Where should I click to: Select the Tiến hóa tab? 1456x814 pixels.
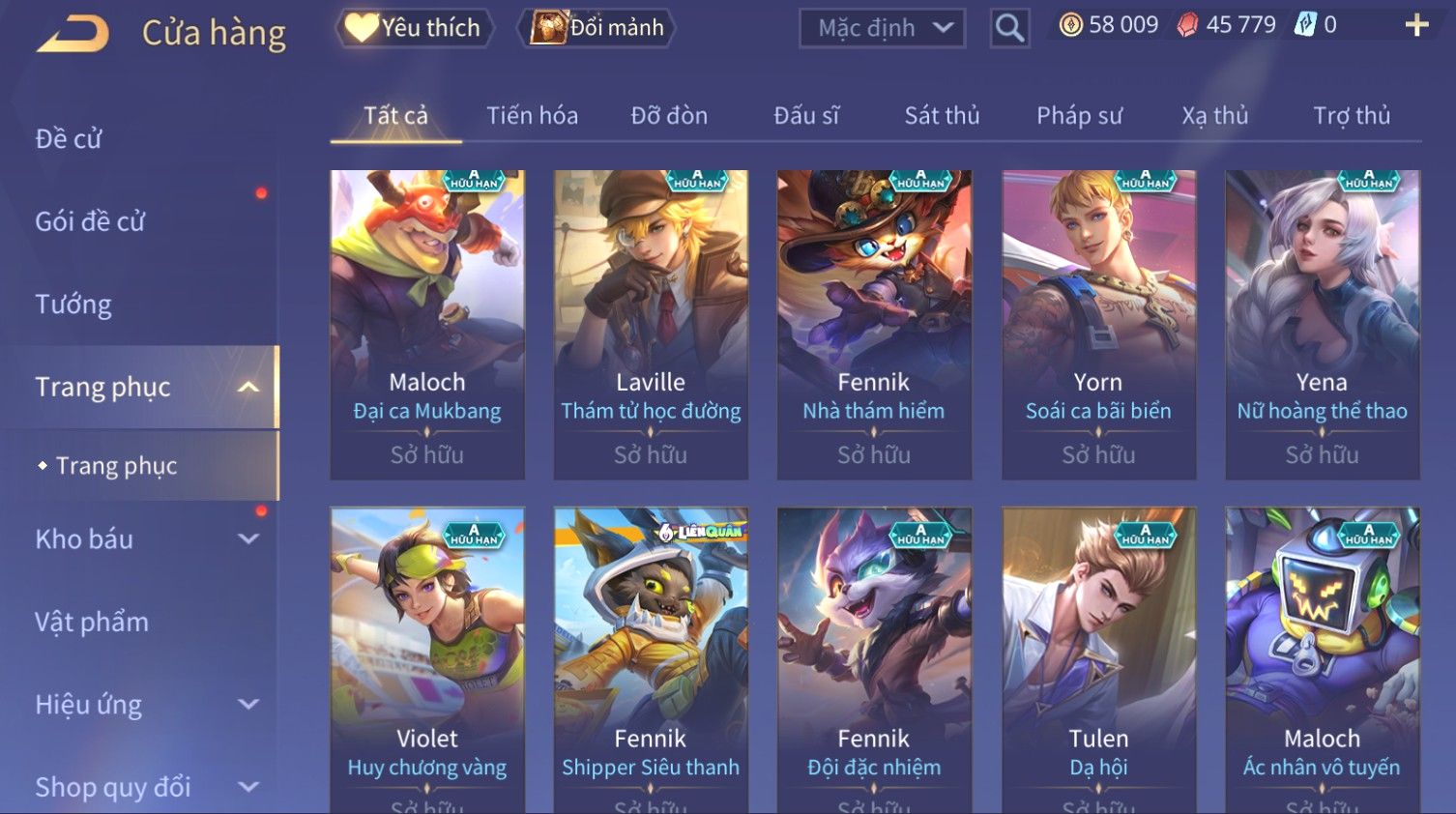[x=532, y=116]
